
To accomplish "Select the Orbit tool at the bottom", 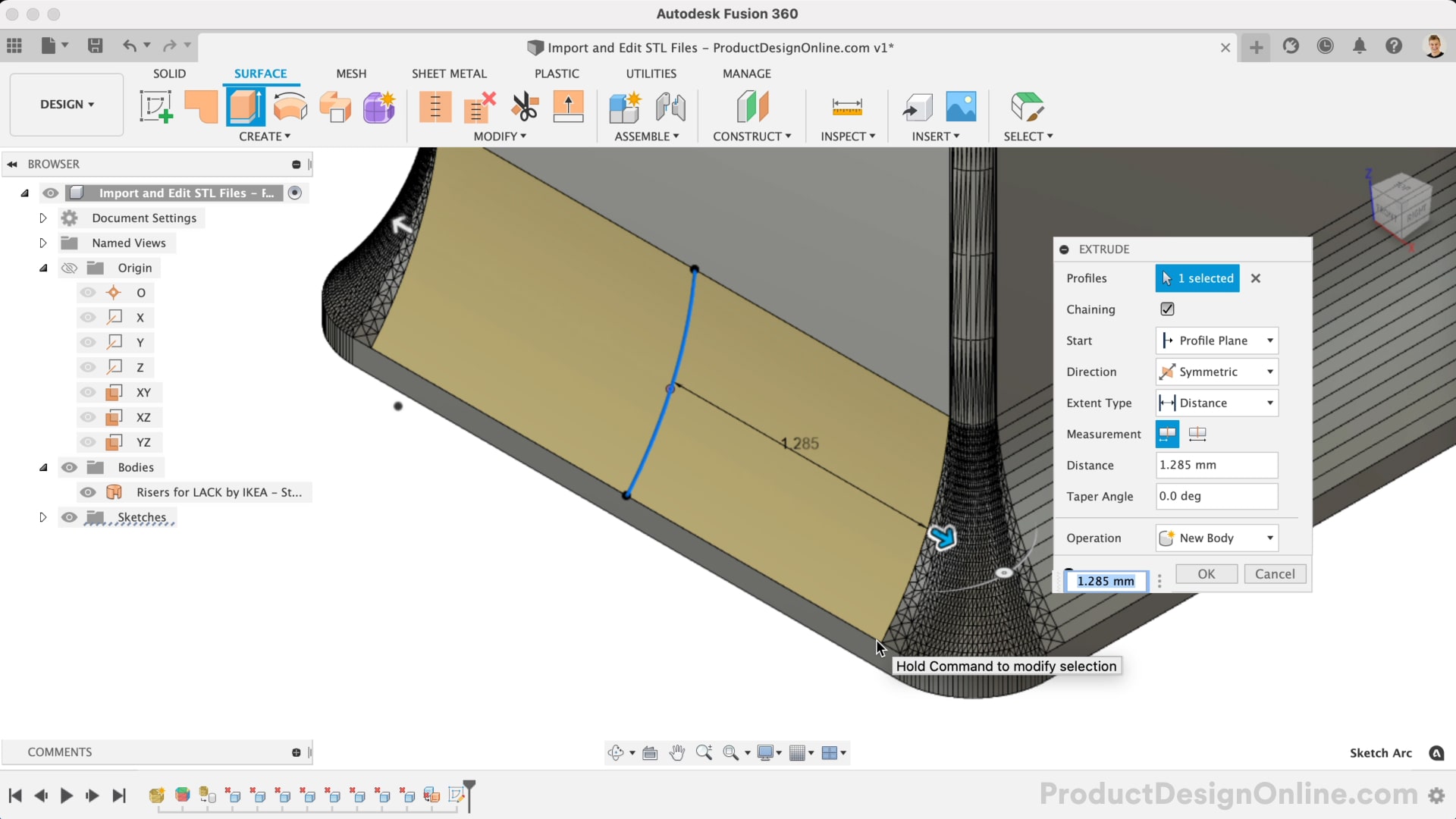I will click(x=617, y=752).
